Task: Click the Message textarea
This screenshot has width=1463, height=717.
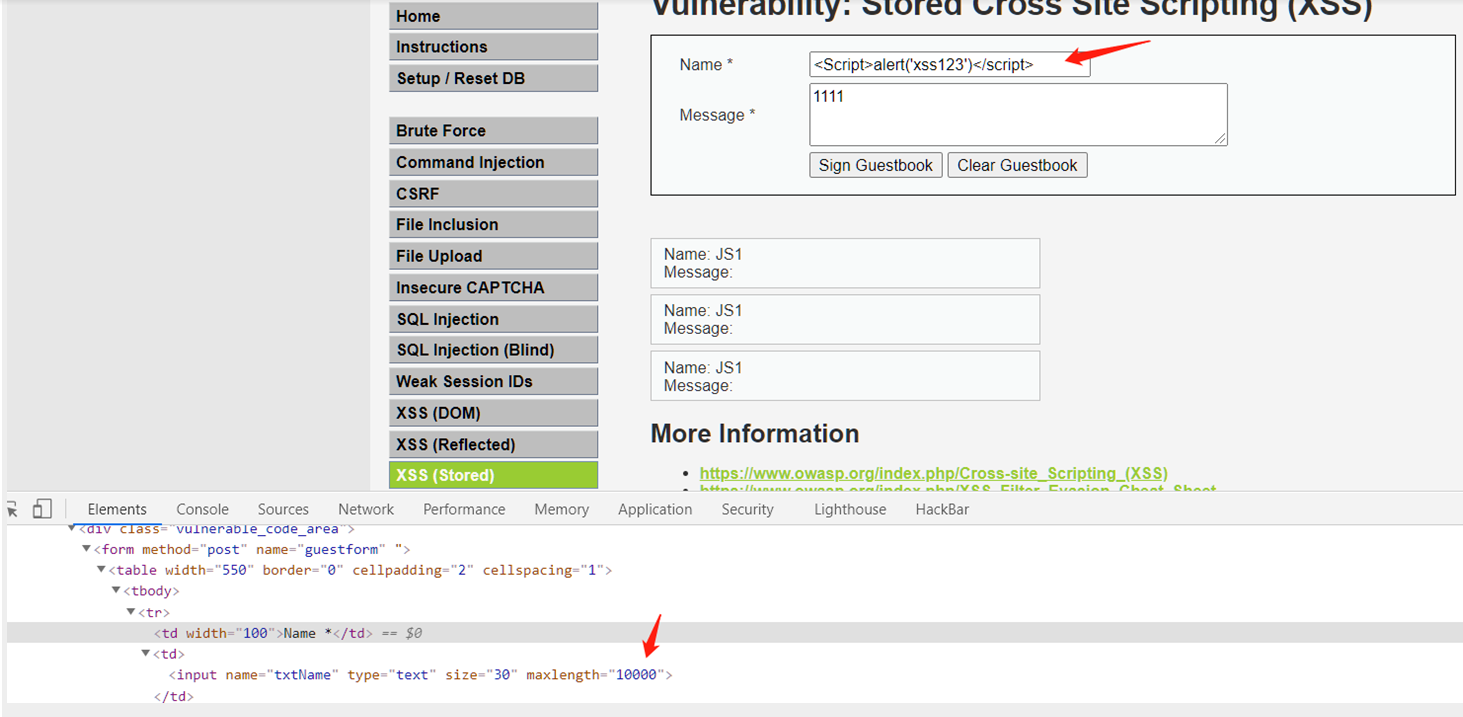Action: tap(1018, 115)
